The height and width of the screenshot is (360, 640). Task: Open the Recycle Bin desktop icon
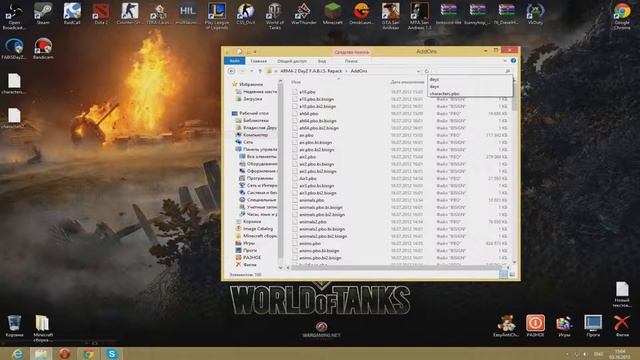click(14, 325)
